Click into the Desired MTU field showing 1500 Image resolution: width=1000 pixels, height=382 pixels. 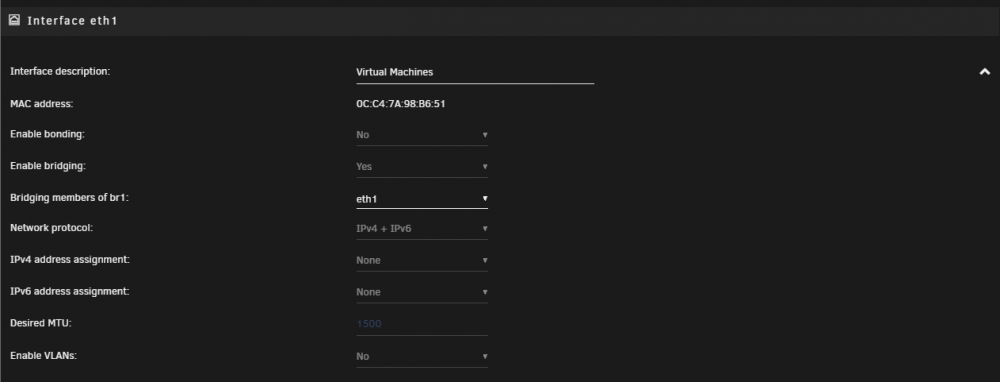[422, 324]
